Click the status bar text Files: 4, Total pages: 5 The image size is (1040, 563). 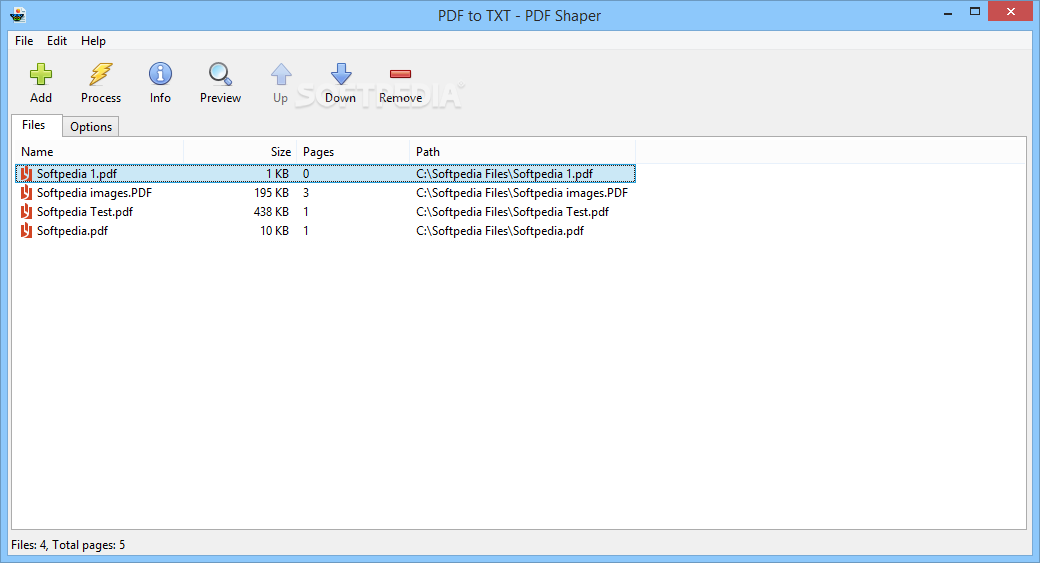pos(68,545)
